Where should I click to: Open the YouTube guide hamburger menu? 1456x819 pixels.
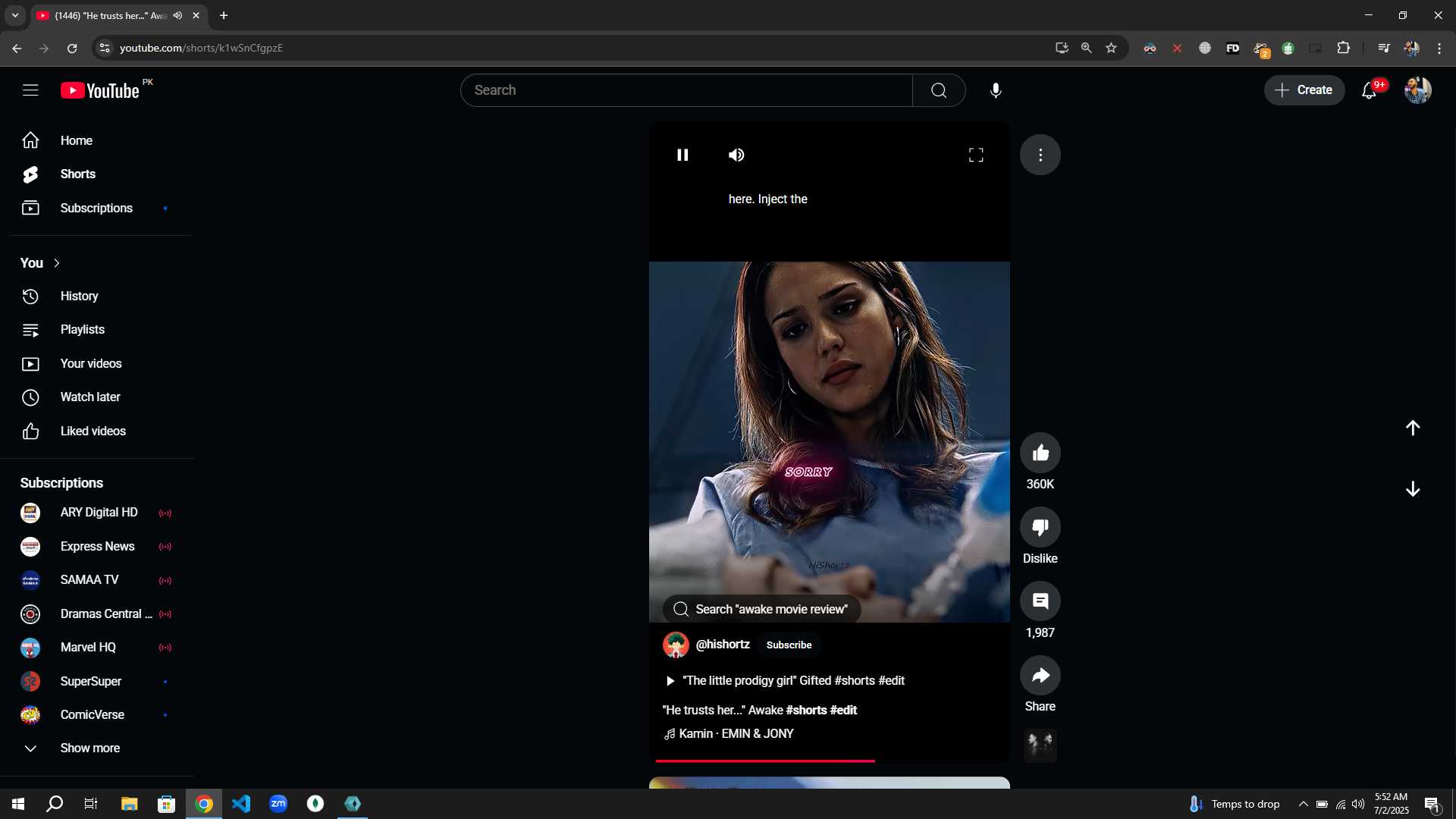30,90
